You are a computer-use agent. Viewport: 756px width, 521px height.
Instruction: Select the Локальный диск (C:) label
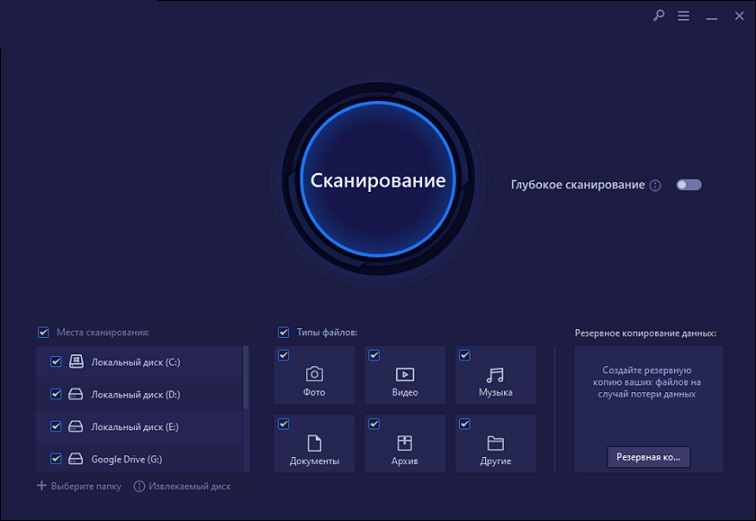click(x=136, y=362)
